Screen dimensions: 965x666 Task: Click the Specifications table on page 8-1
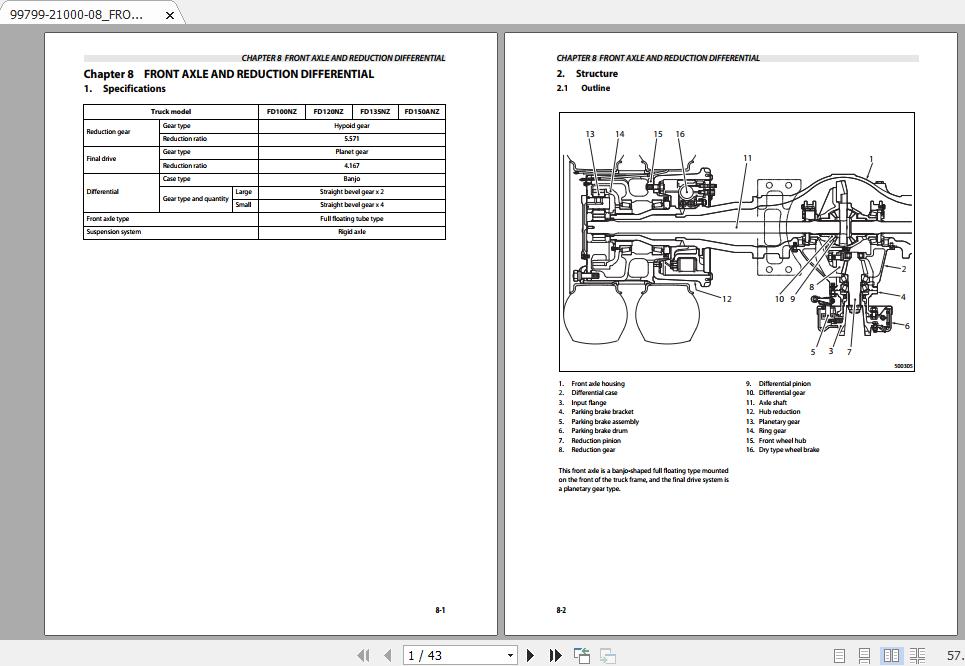pyautogui.click(x=264, y=170)
